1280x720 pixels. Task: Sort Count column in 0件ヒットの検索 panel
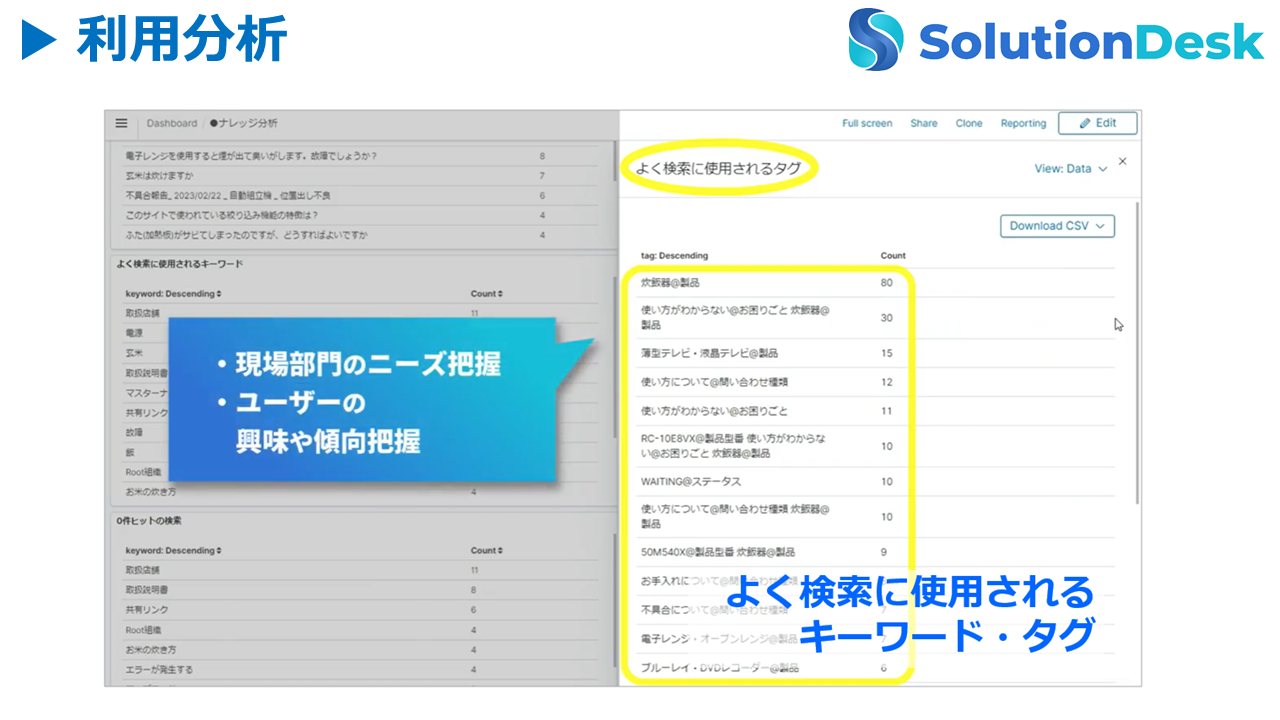click(x=486, y=551)
